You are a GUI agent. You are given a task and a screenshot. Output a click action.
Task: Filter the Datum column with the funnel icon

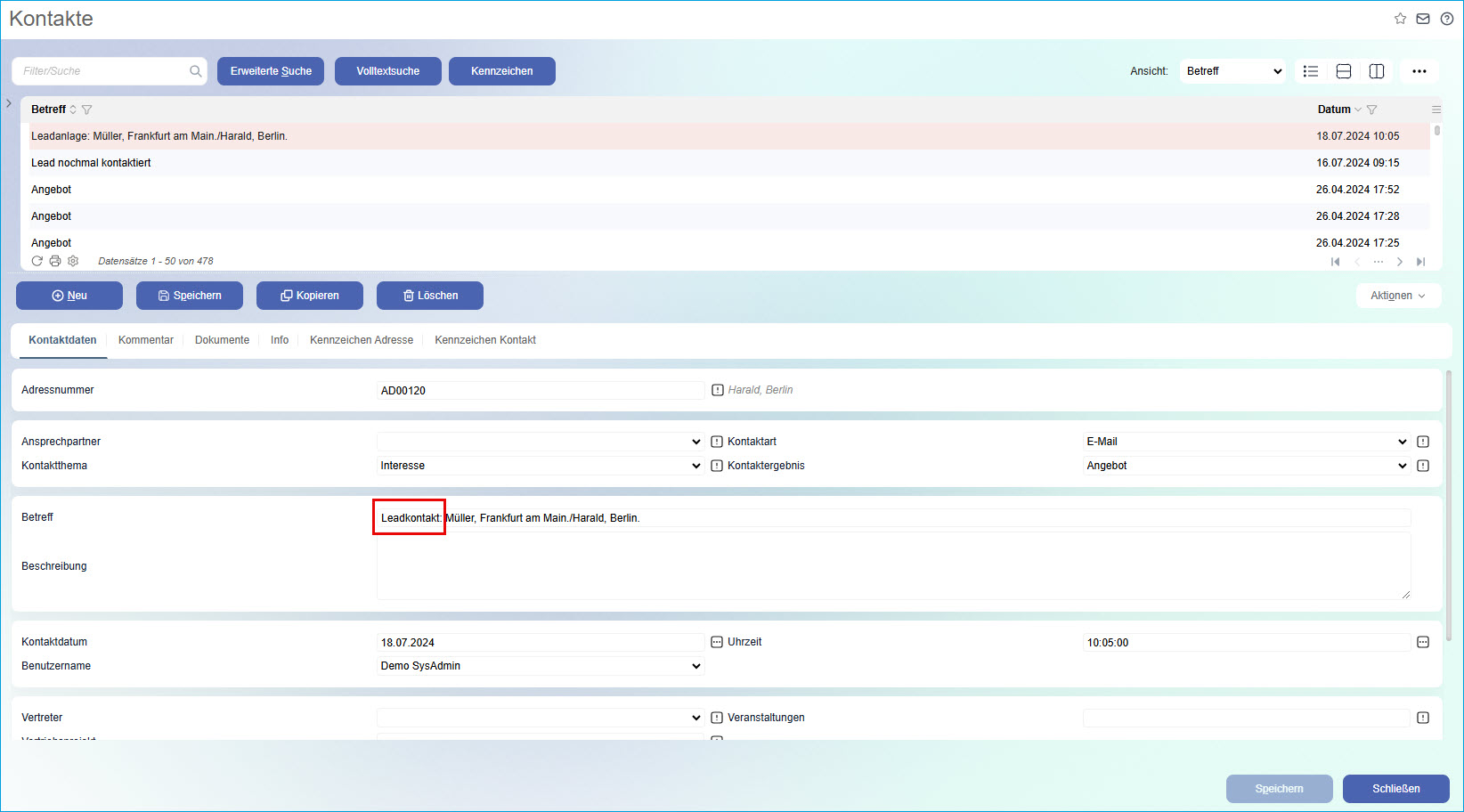1371,110
